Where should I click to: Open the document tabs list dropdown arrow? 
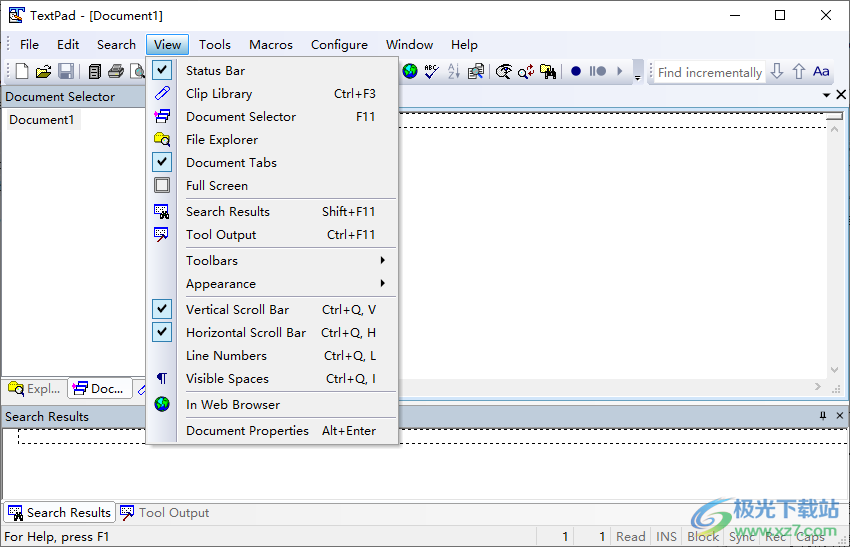pos(826,95)
